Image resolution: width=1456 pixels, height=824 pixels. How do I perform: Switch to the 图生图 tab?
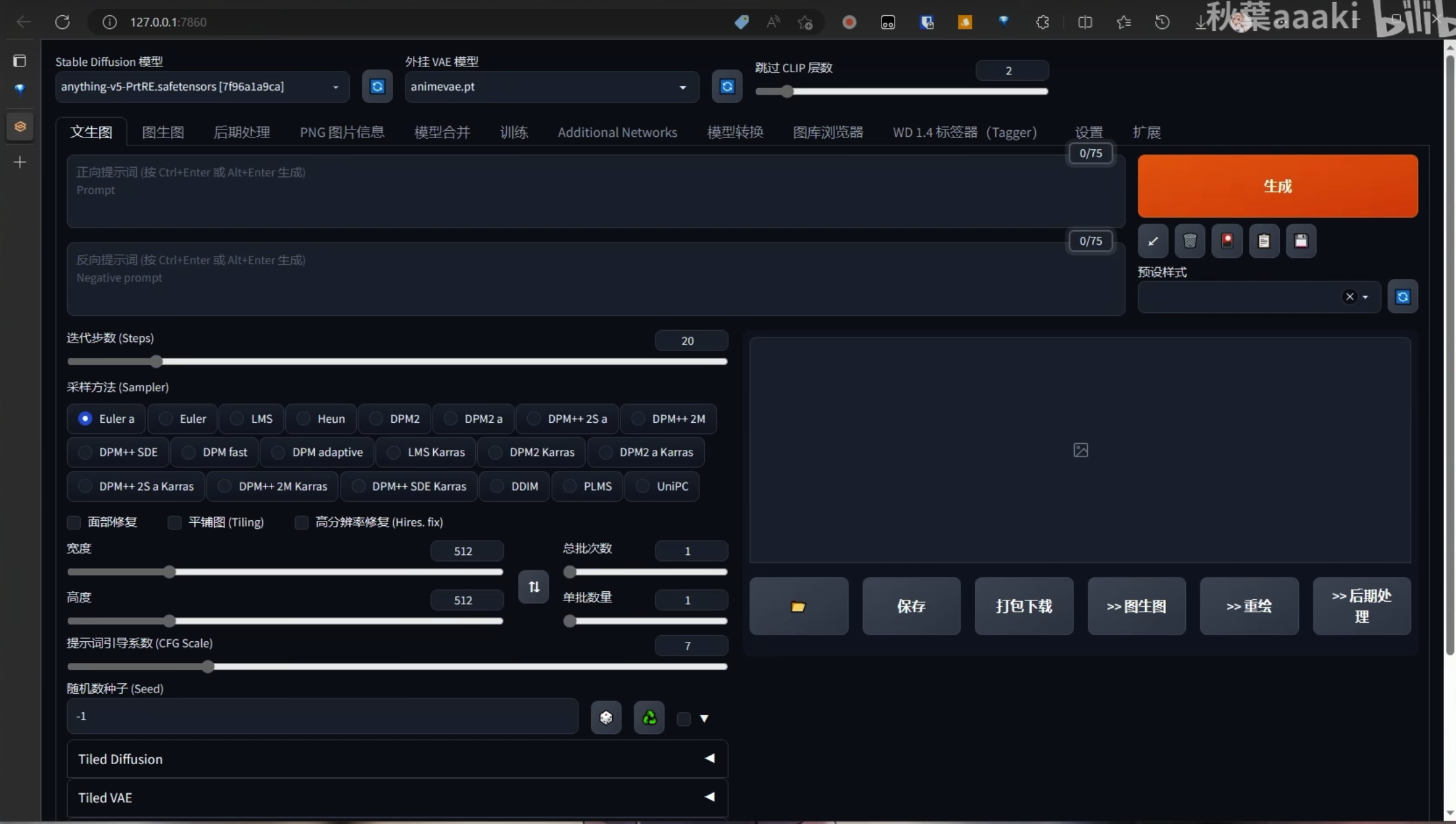[x=164, y=132]
